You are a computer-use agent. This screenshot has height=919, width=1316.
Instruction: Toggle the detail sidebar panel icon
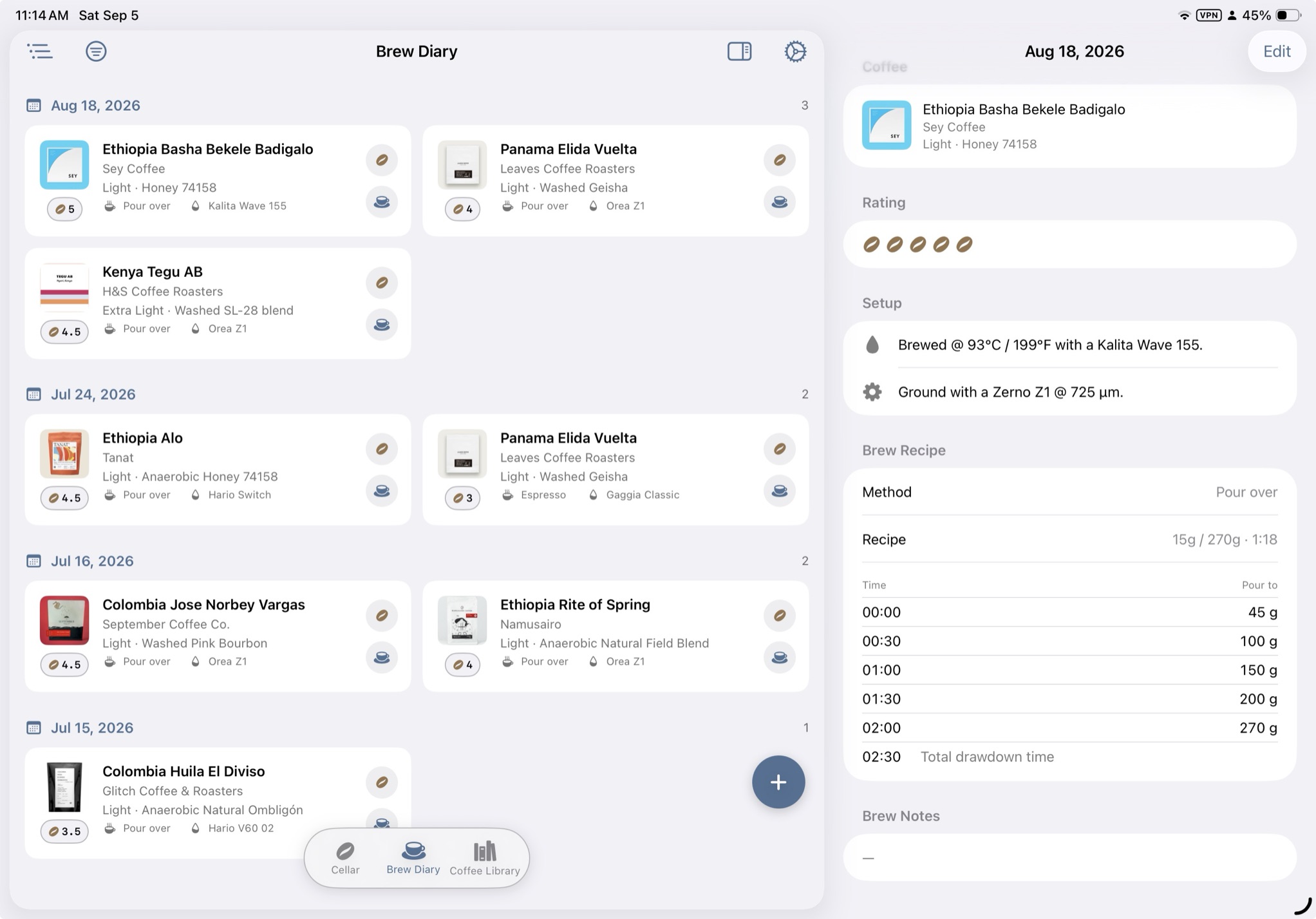click(739, 52)
